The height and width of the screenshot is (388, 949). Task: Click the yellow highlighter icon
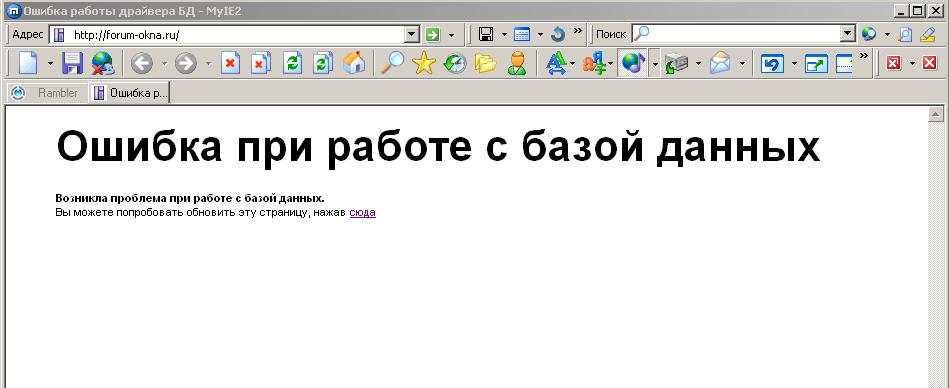point(927,35)
